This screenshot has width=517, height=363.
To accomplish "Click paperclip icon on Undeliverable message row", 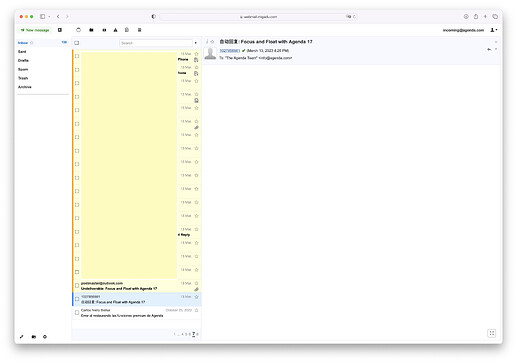I will pos(196,289).
